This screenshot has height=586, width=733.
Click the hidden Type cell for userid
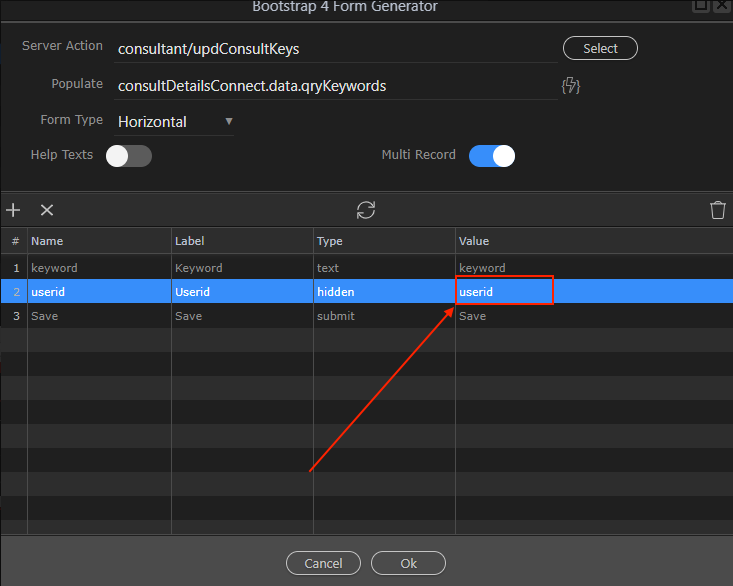click(384, 292)
